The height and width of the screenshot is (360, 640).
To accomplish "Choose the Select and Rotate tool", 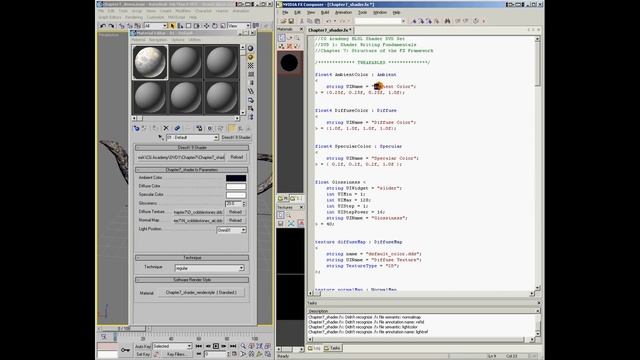I will click(215, 26).
